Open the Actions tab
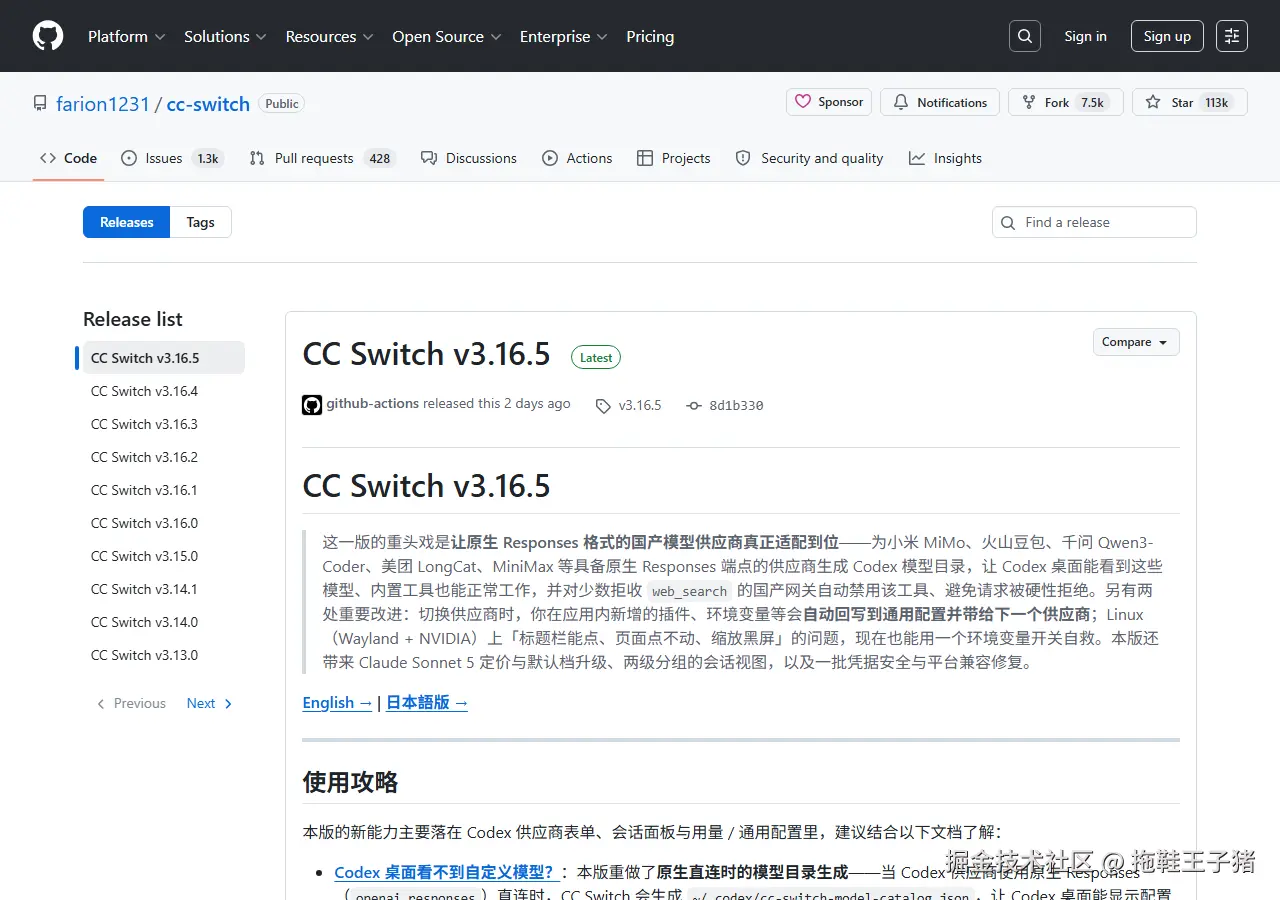The height and width of the screenshot is (900, 1280). [x=577, y=158]
